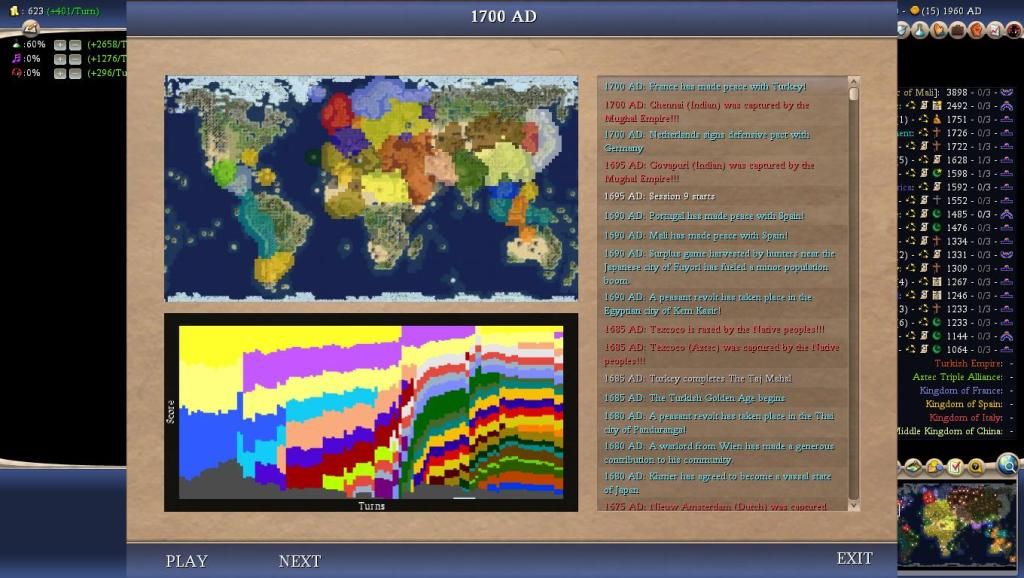
Task: Select 'A warlord from Wien' log entry
Action: click(722, 453)
